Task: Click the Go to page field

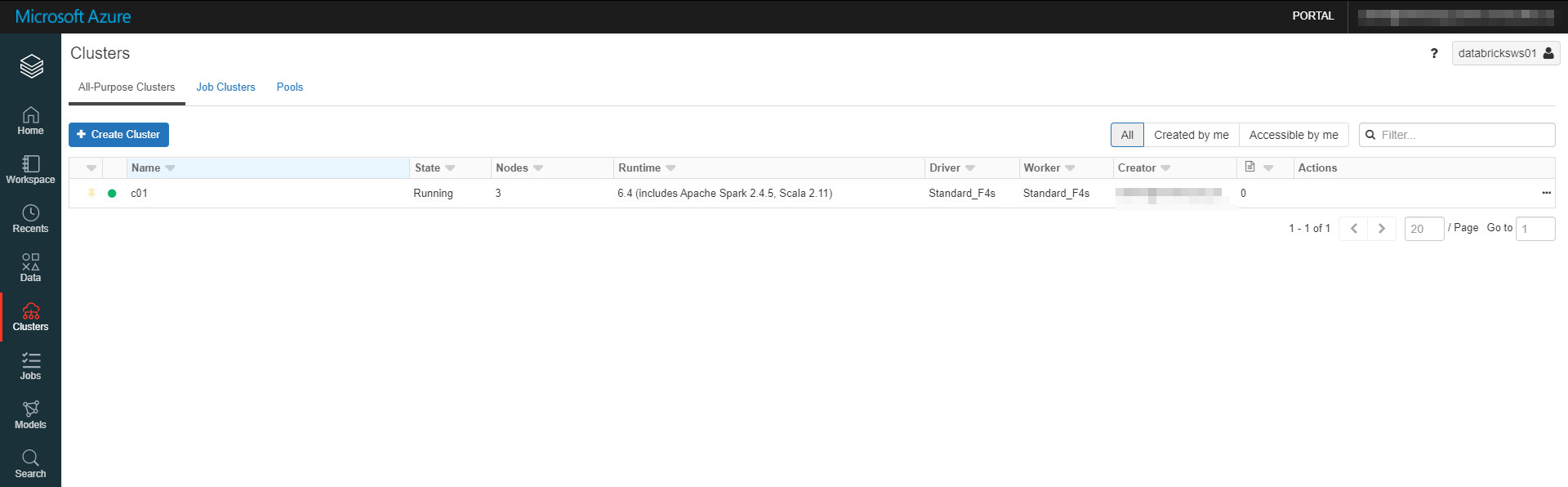Action: 1535,229
